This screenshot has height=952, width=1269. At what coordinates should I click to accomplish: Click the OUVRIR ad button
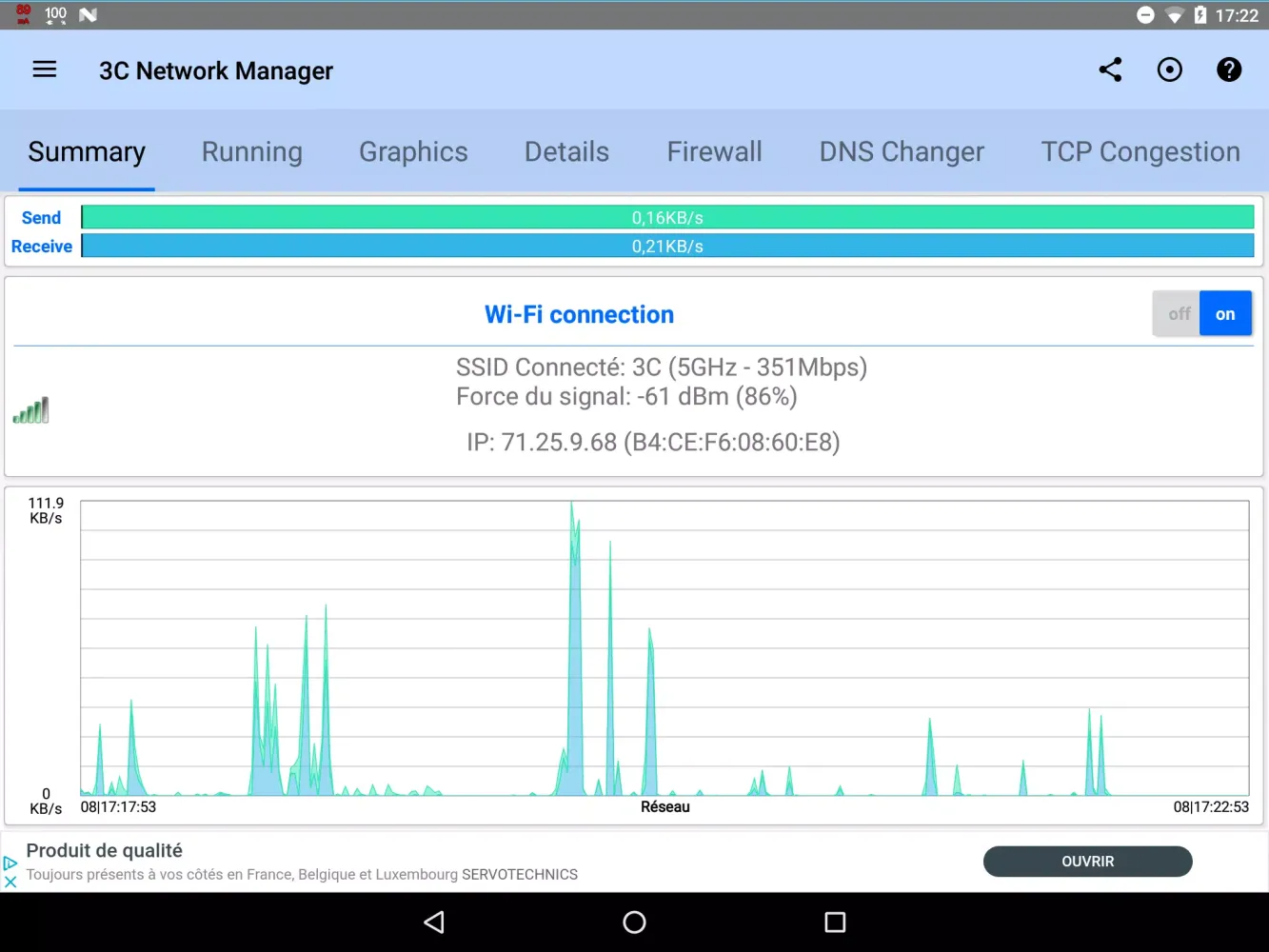coord(1087,862)
